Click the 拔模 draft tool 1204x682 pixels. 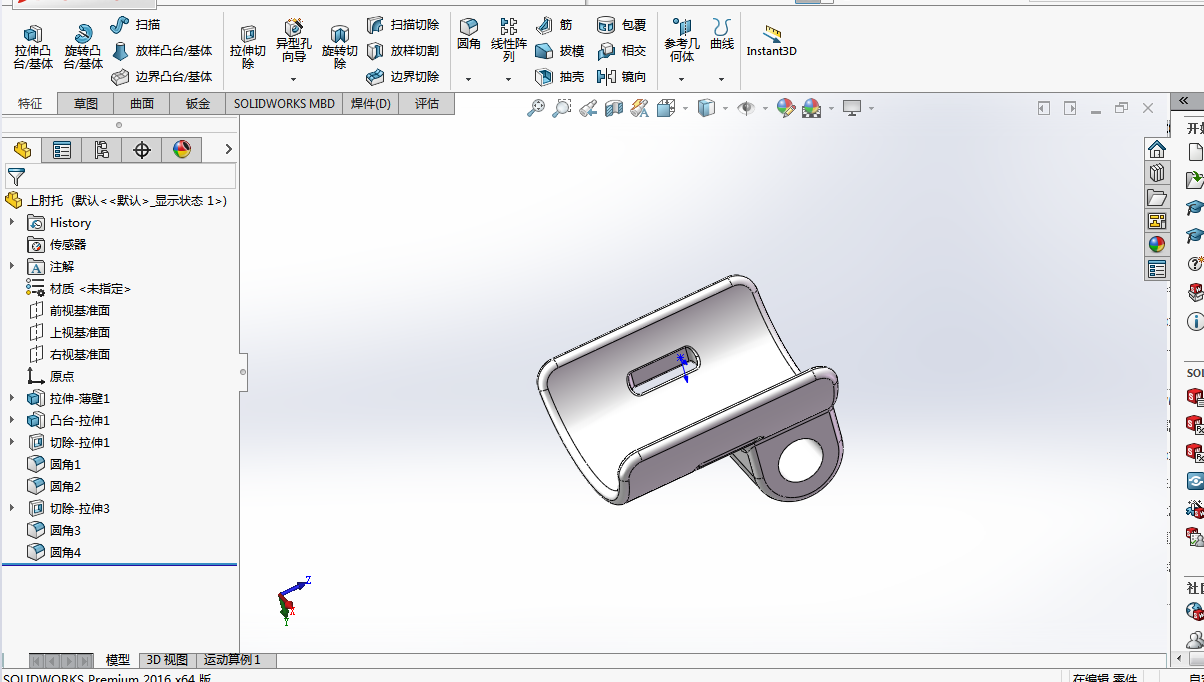(x=560, y=50)
